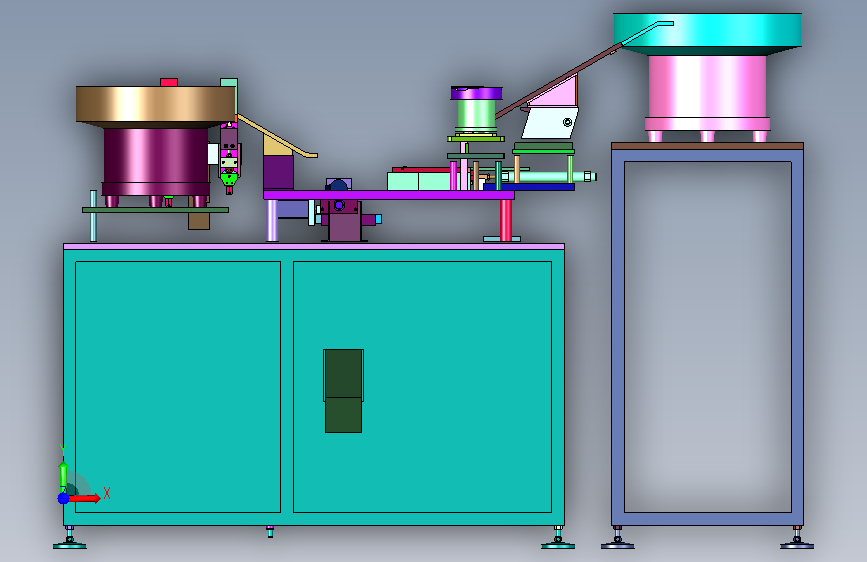Select the small red block atop left bowl
The width and height of the screenshot is (867, 562).
pyautogui.click(x=169, y=82)
